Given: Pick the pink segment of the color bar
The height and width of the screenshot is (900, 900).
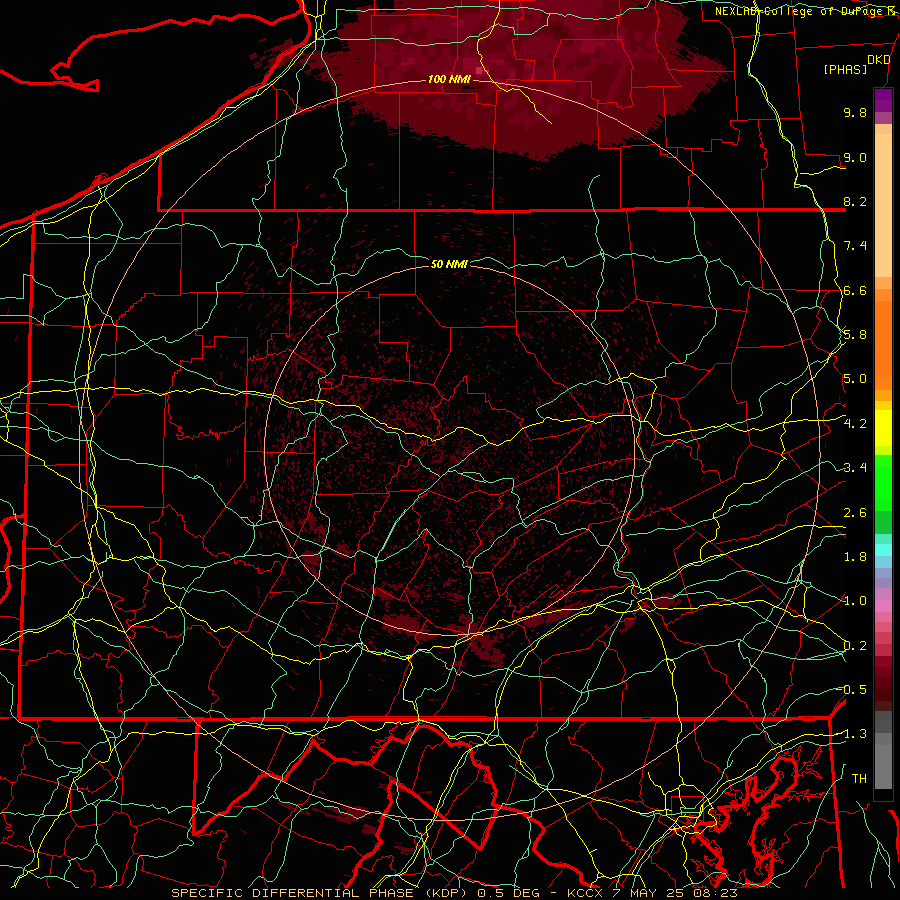Looking at the screenshot, I should [883, 606].
